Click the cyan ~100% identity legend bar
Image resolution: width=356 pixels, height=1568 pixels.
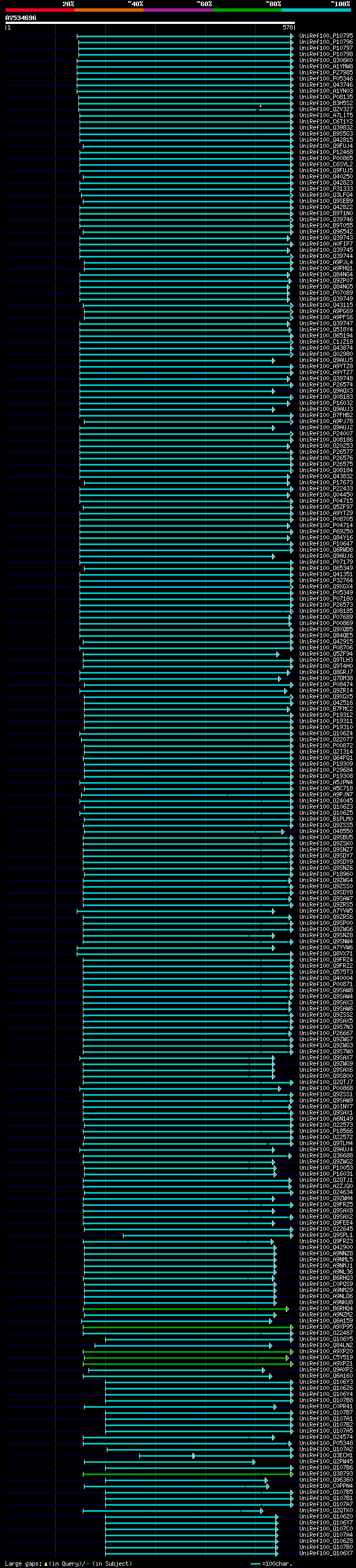tap(316, 10)
